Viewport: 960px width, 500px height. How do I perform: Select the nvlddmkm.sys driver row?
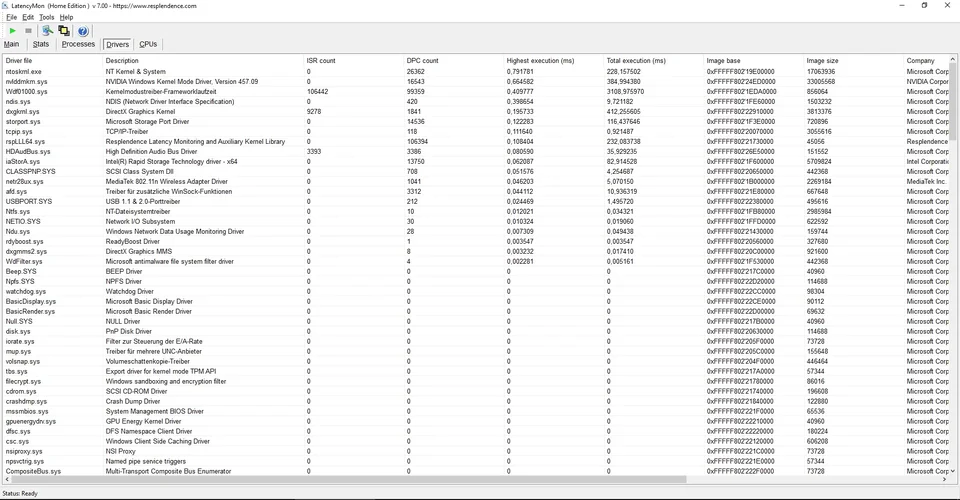(x=476, y=81)
